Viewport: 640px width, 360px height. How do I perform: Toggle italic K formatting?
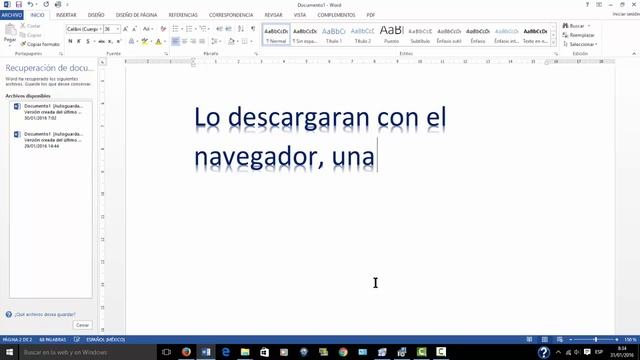point(79,41)
